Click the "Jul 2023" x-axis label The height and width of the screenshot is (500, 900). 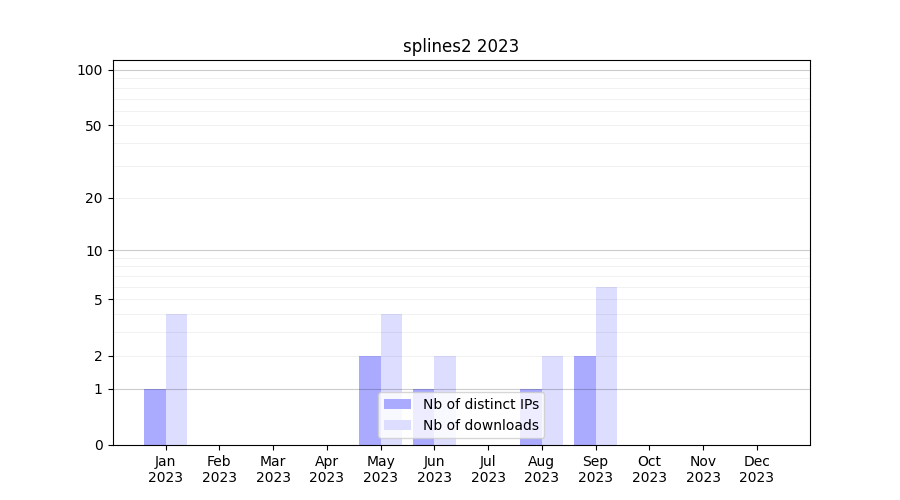point(488,469)
